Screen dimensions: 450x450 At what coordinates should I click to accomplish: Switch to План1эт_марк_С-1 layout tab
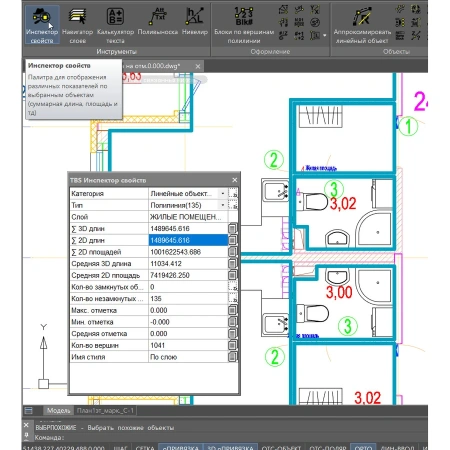tap(105, 410)
